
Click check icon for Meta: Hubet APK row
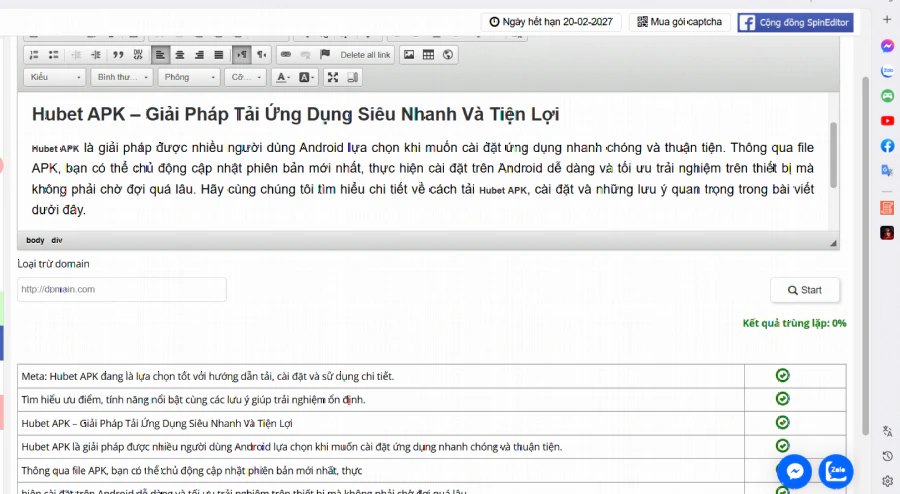click(782, 375)
